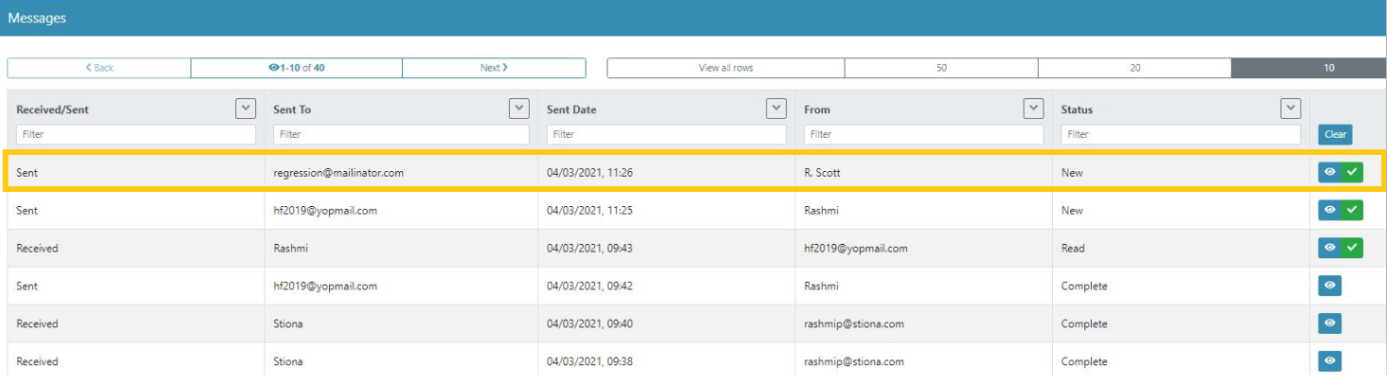Open the Sent Date column dropdown

click(x=776, y=108)
